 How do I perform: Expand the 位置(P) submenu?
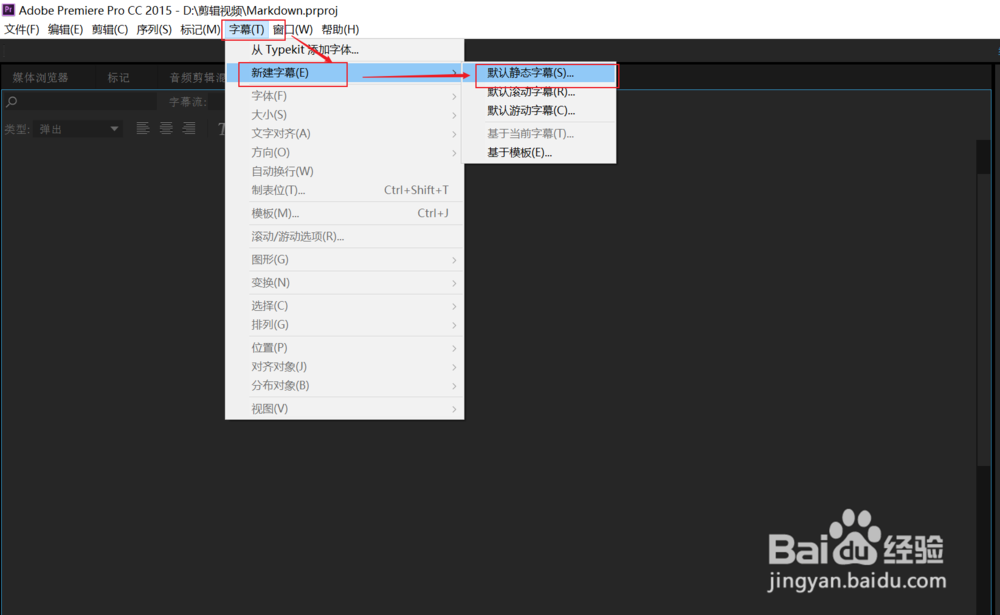[344, 348]
